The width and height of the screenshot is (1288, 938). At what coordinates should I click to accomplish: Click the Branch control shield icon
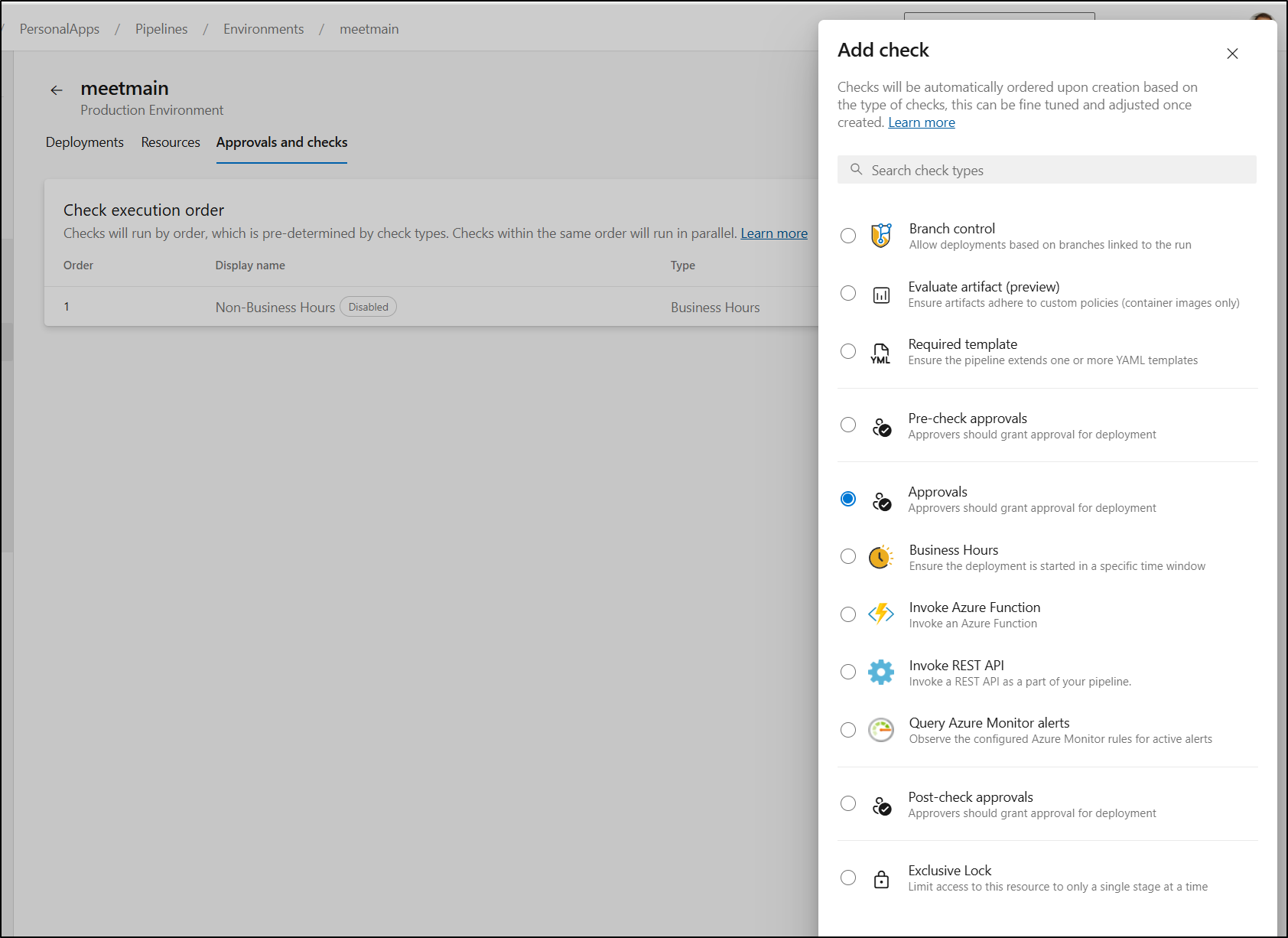(881, 236)
